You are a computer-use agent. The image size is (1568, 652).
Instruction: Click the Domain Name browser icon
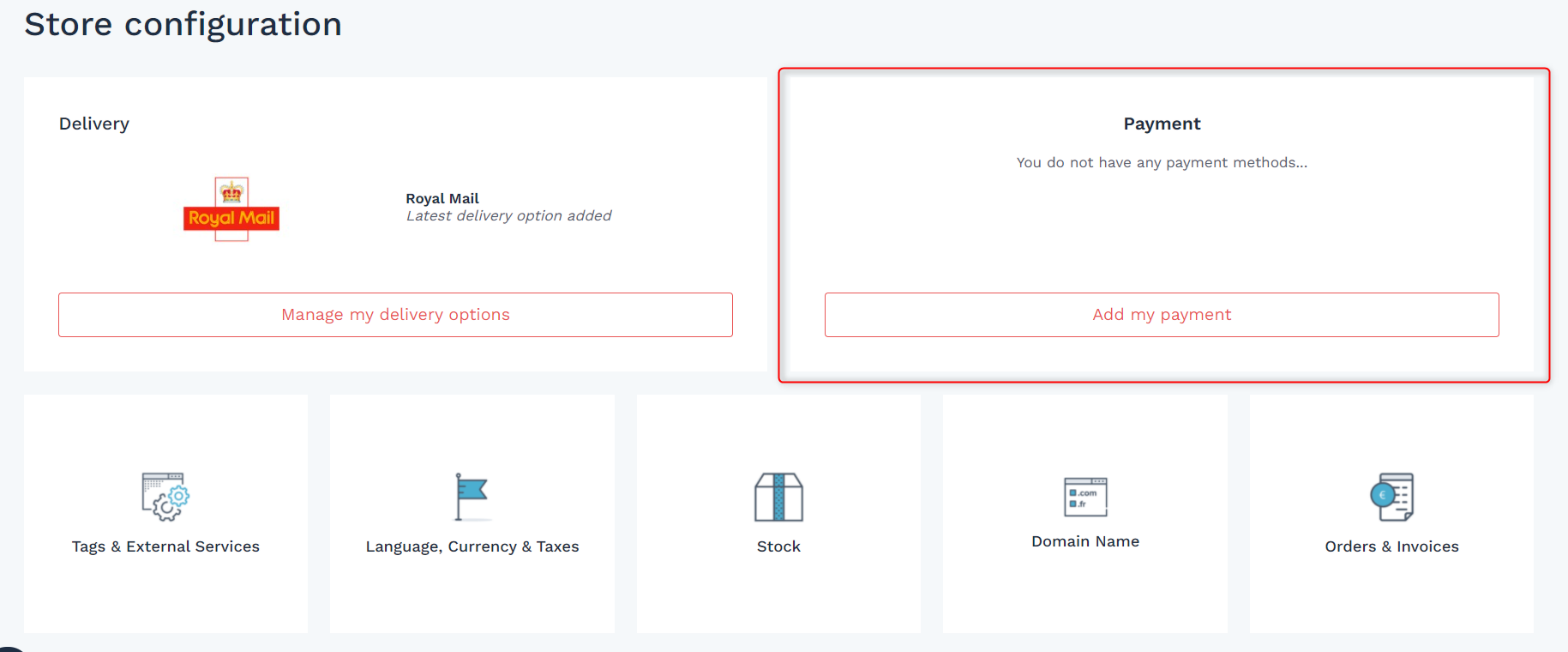click(x=1085, y=497)
